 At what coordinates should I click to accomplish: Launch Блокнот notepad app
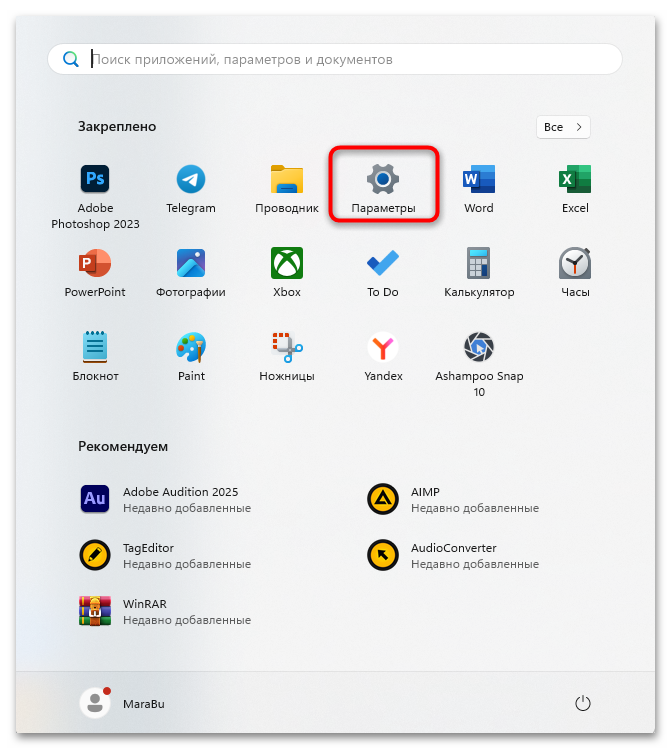pos(95,347)
